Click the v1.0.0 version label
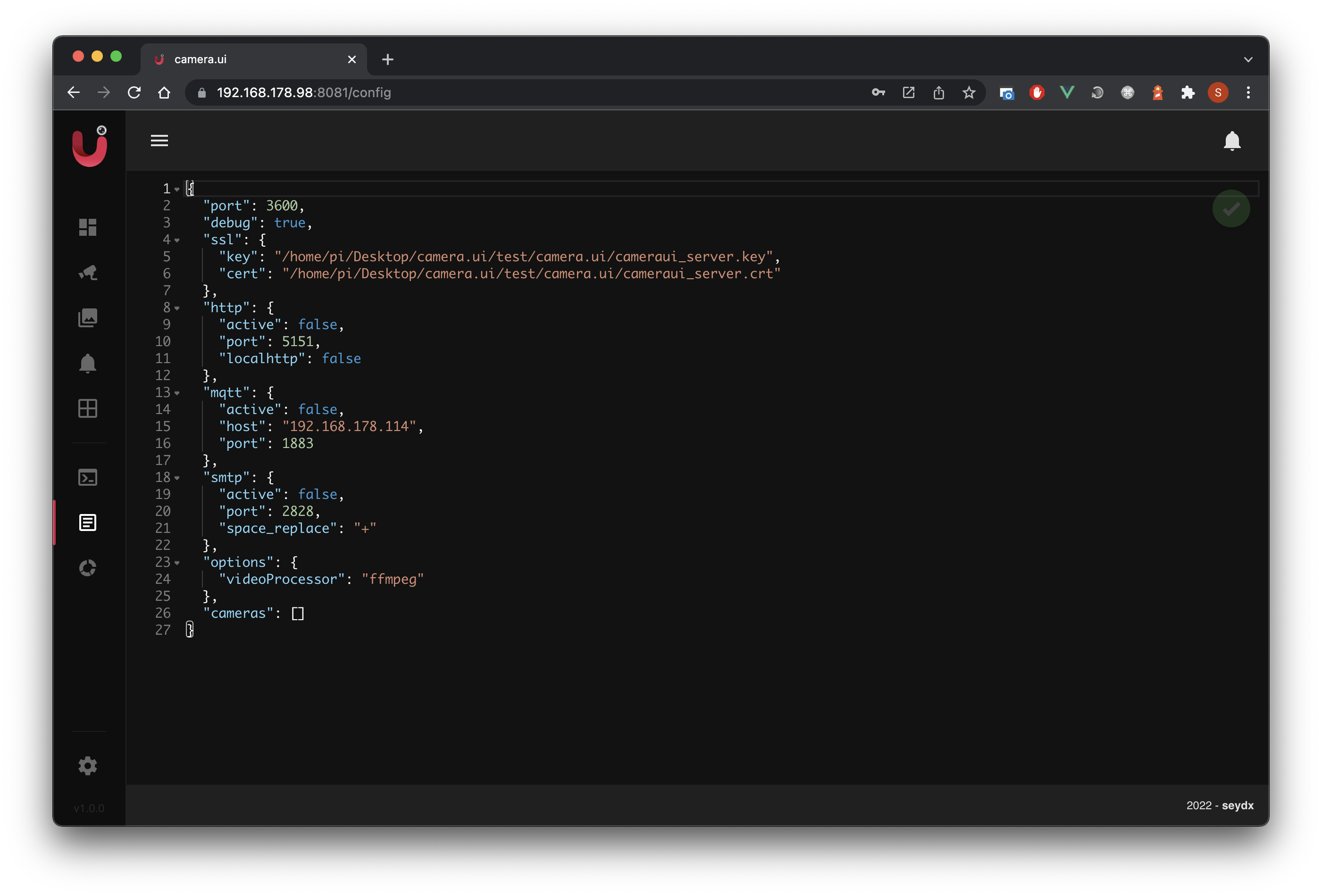Image resolution: width=1322 pixels, height=896 pixels. coord(89,808)
